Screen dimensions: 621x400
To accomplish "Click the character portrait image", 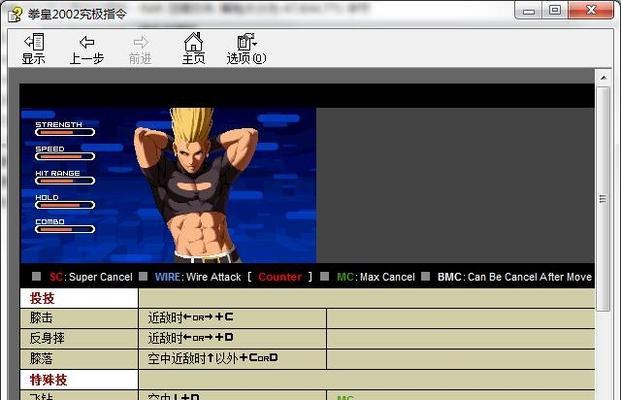I will [x=169, y=185].
